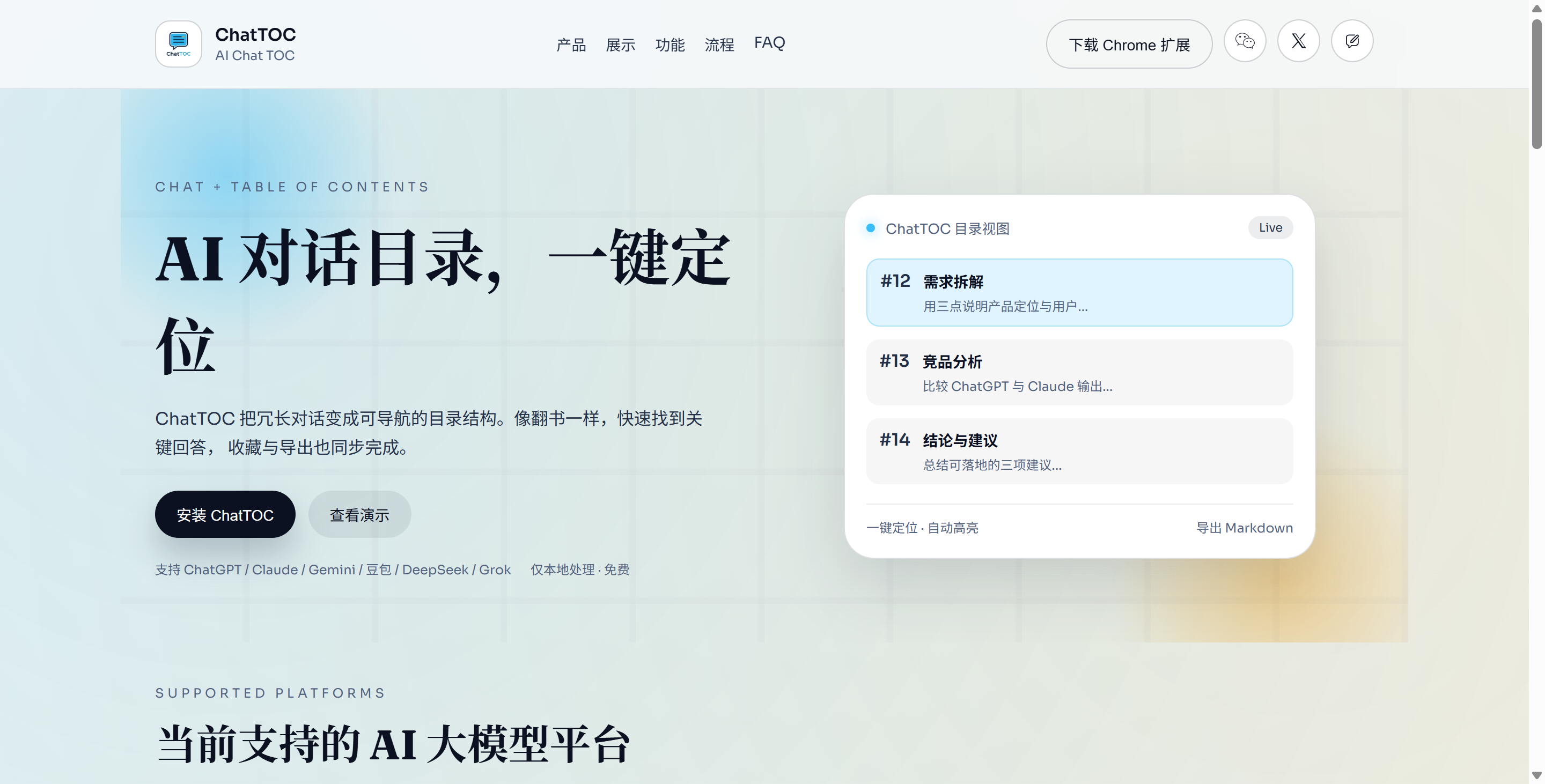The width and height of the screenshot is (1545, 784).
Task: Select the 功能 nav item
Action: click(x=669, y=45)
